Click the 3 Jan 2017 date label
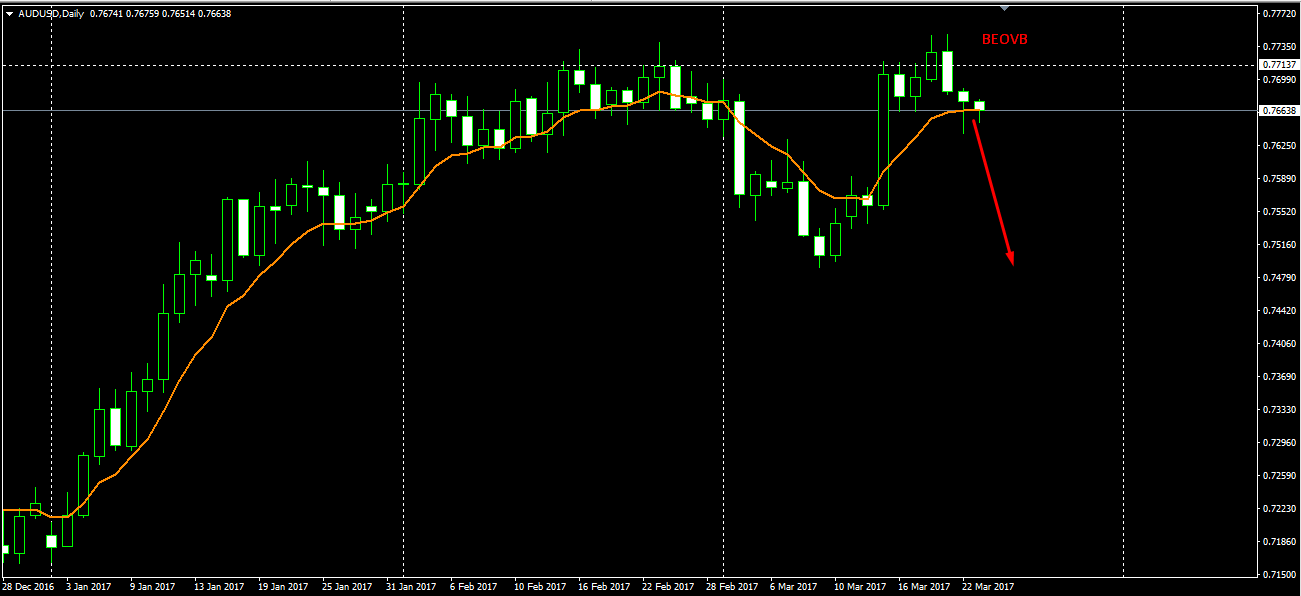 coord(88,588)
